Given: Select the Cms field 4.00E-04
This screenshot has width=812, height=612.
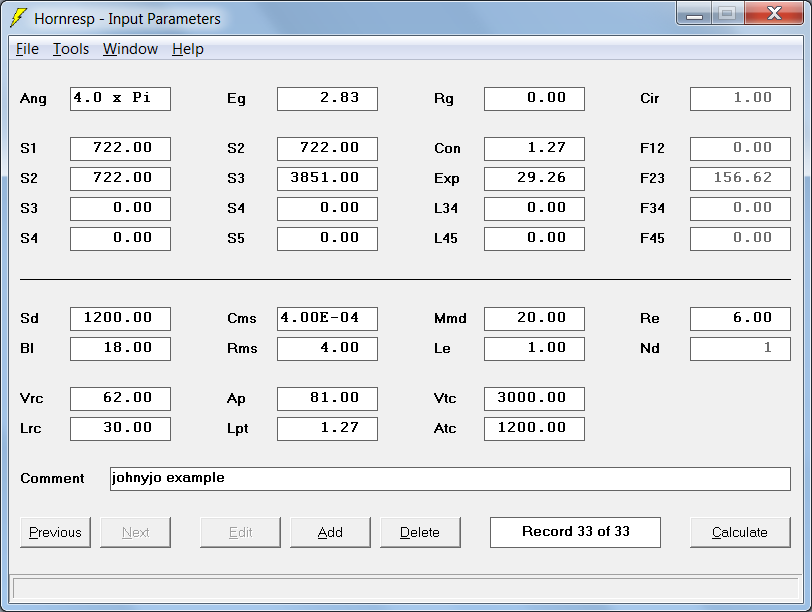Looking at the screenshot, I should (327, 319).
